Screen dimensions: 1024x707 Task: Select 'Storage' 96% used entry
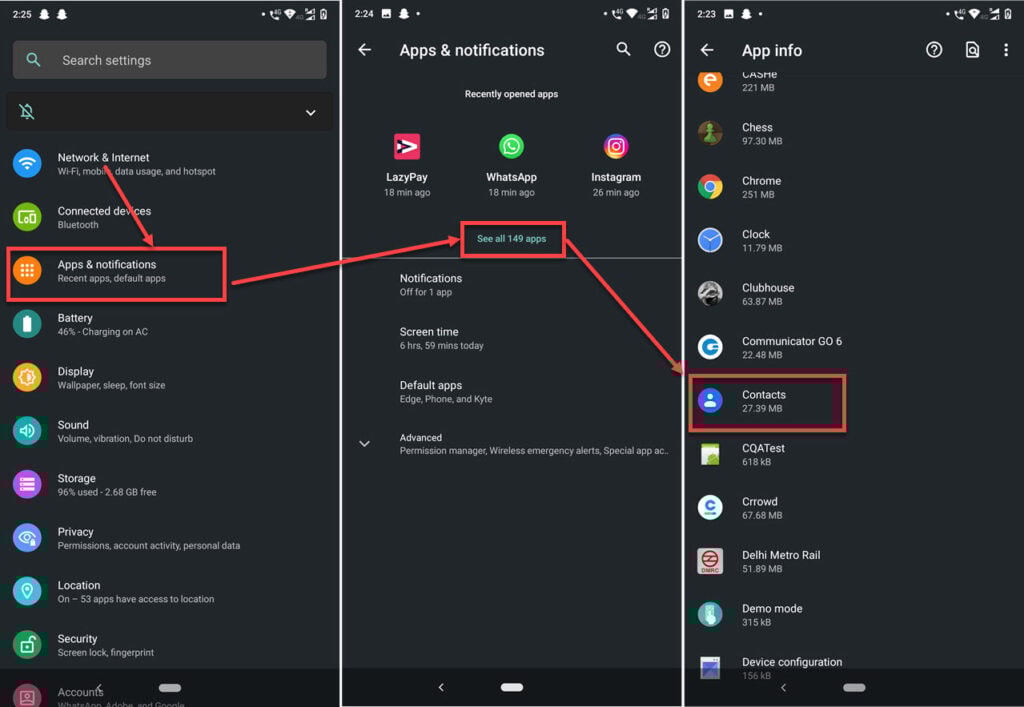tap(107, 485)
